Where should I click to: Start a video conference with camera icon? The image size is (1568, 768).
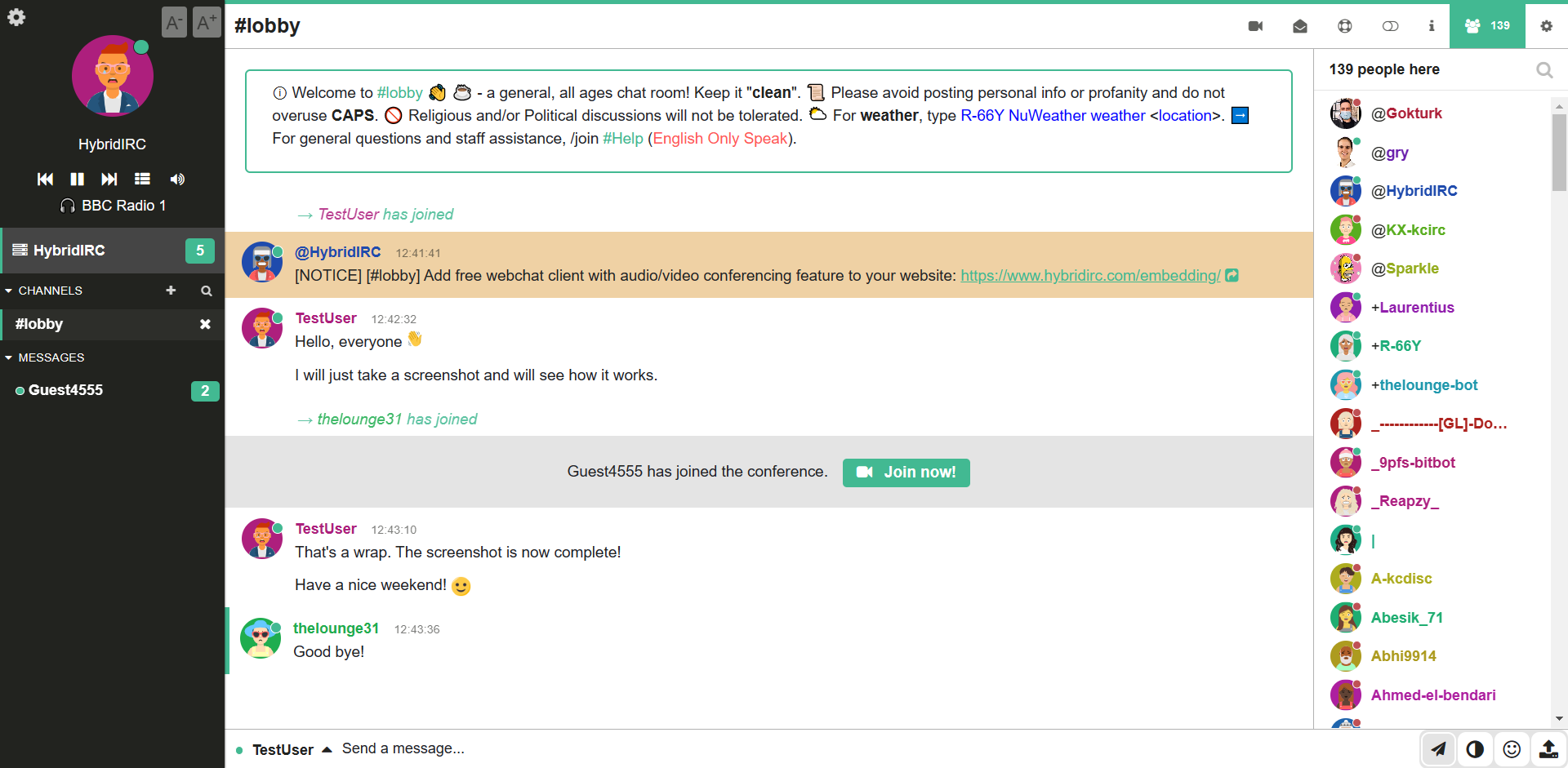1255,26
